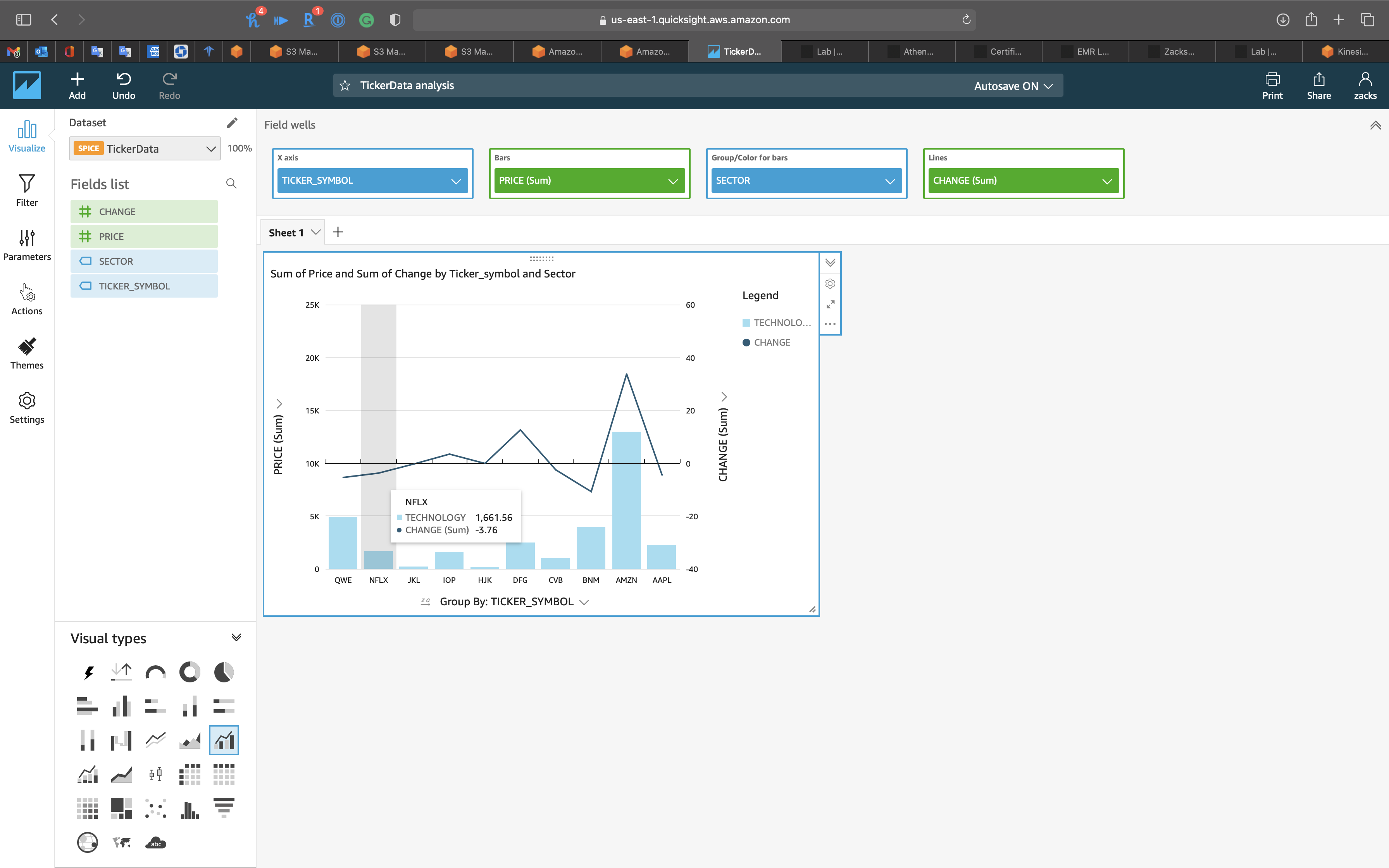Expand the PRICE (Sum) bars field dropdown
This screenshot has height=868, width=1389.
click(x=672, y=181)
